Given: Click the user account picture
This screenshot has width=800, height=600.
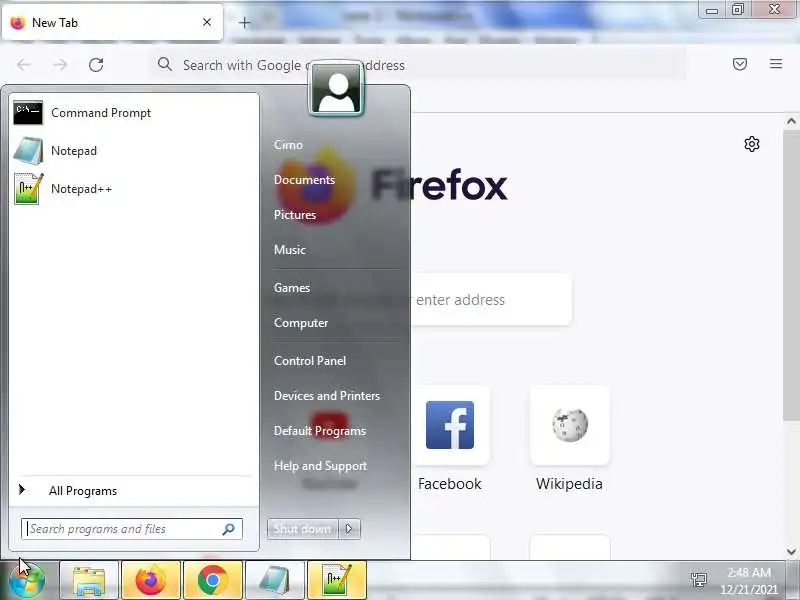Looking at the screenshot, I should tap(336, 89).
